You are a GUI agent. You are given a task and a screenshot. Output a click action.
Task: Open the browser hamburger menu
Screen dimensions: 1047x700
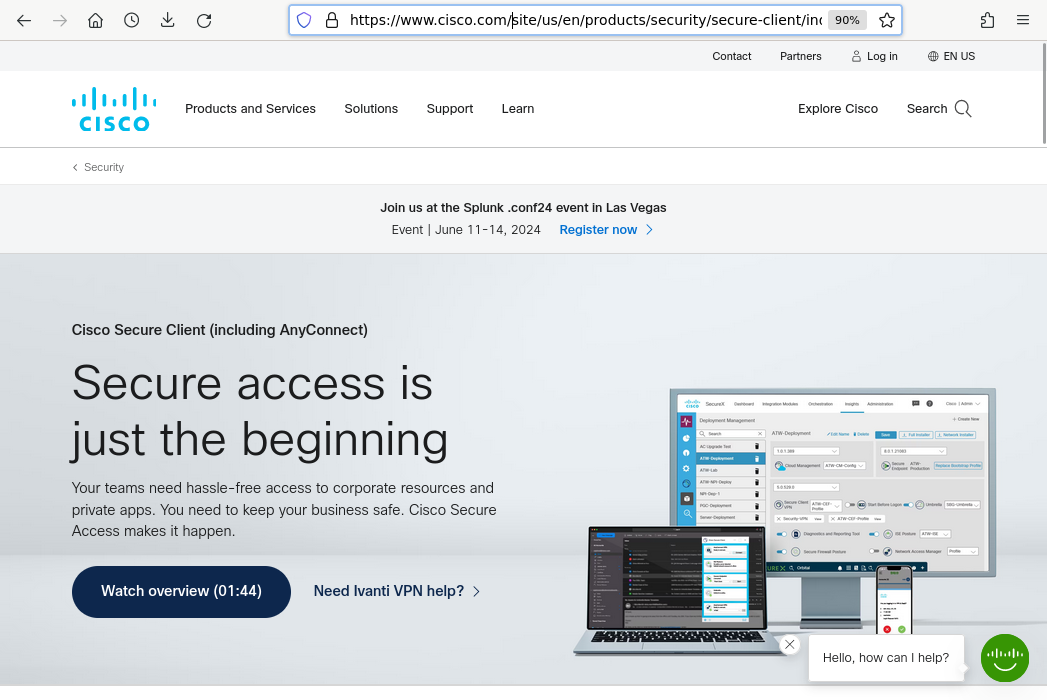tap(1022, 20)
